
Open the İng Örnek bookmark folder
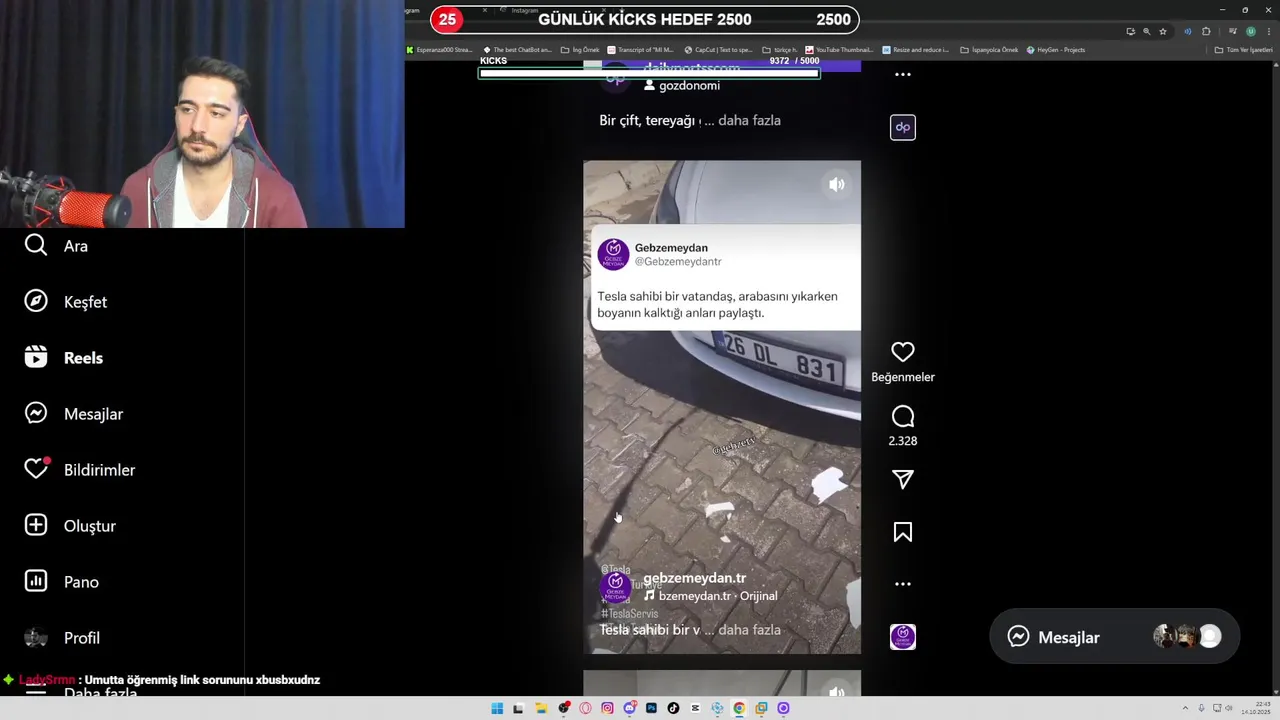(x=580, y=50)
